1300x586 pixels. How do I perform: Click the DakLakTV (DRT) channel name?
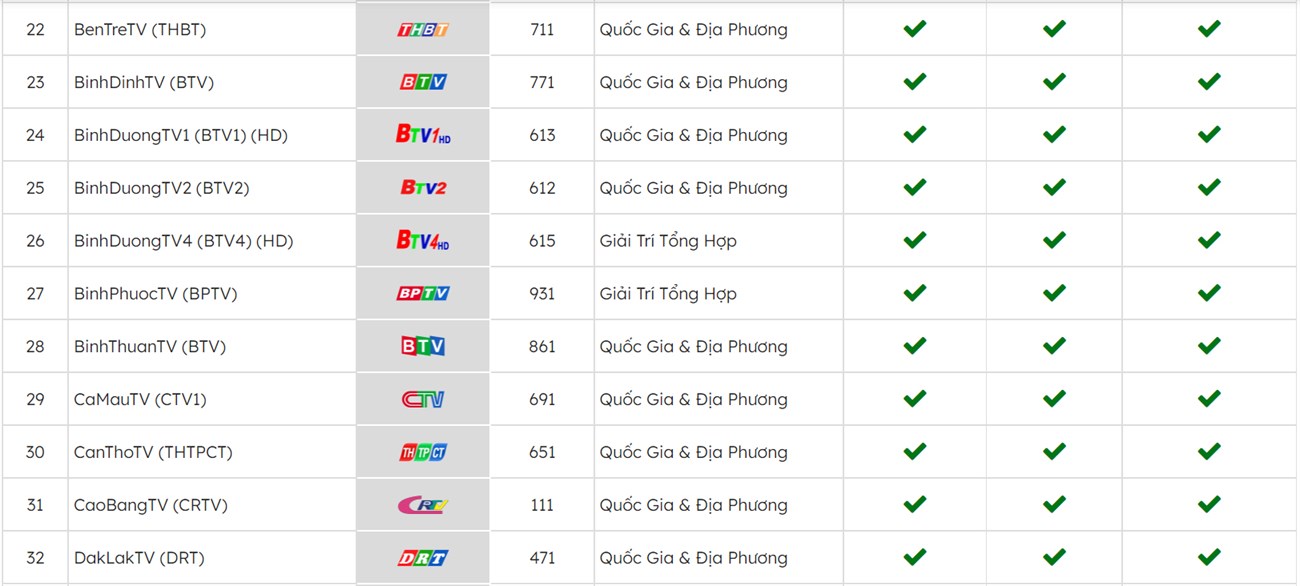(139, 558)
